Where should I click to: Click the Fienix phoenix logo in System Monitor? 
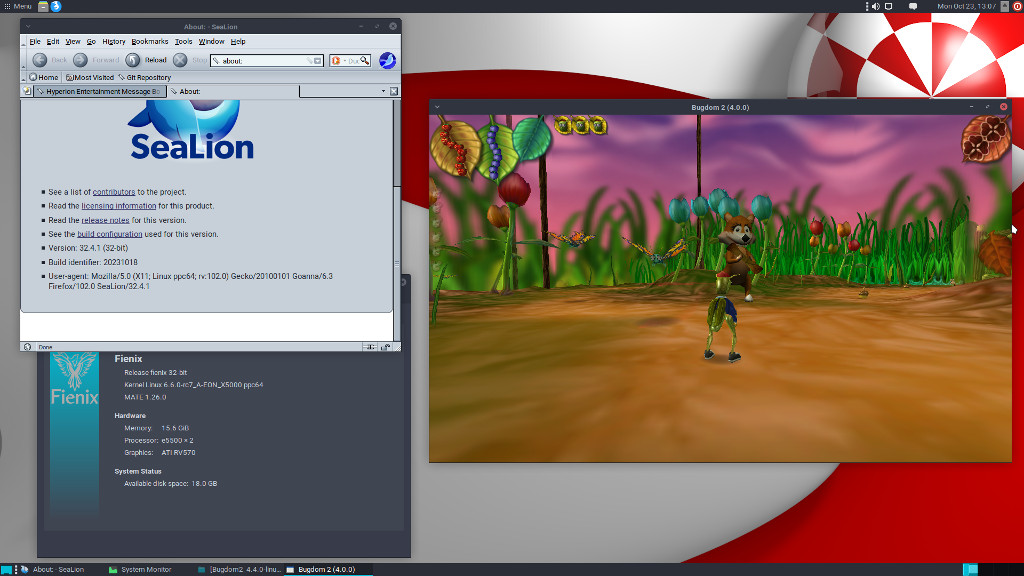coord(74,379)
